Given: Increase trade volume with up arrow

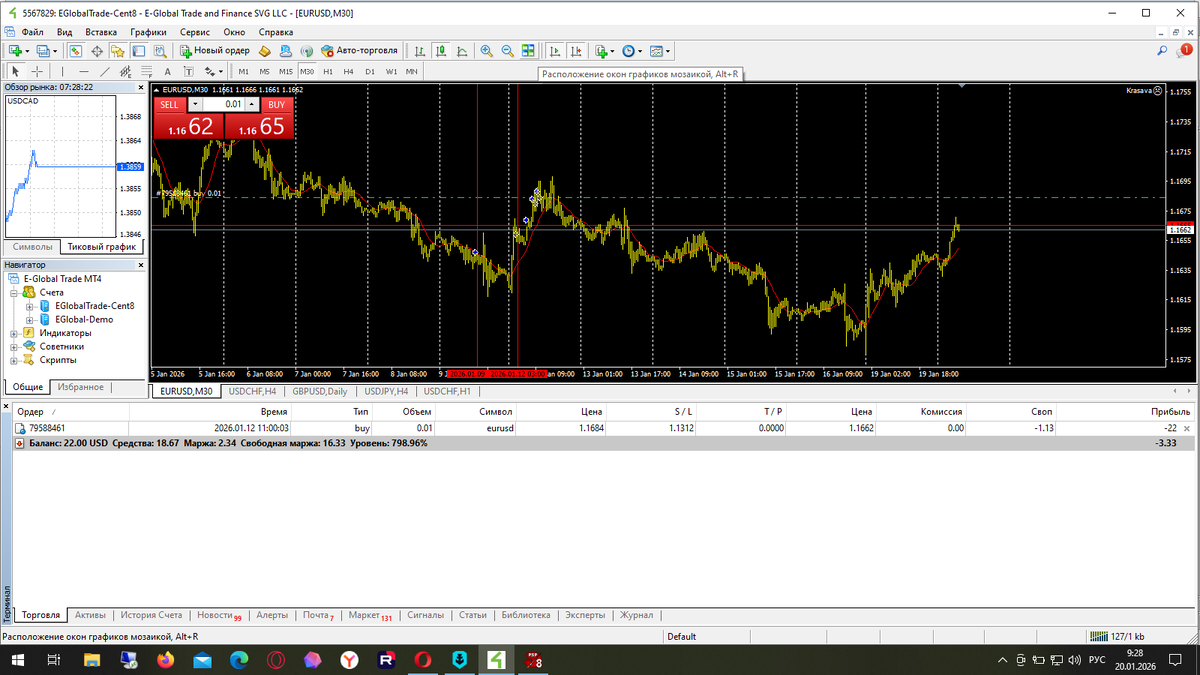Looking at the screenshot, I should coord(253,104).
